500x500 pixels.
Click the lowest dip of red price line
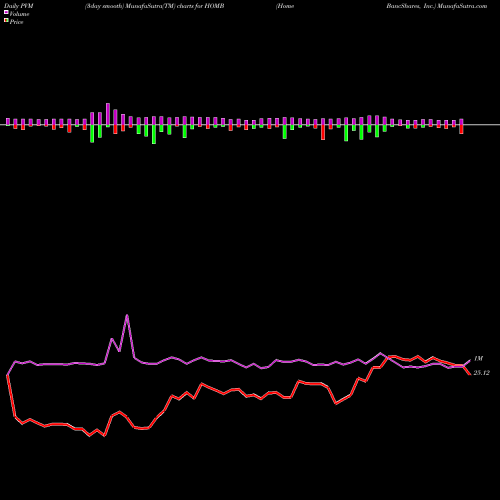tap(105, 435)
